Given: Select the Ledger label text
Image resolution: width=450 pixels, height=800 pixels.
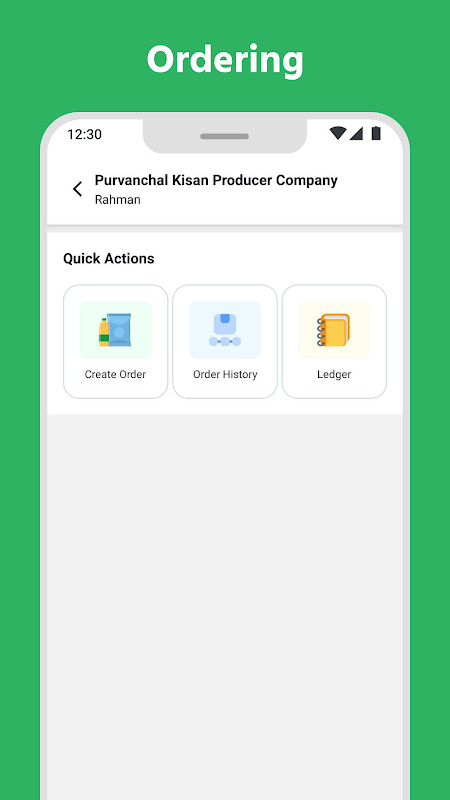Looking at the screenshot, I should tap(334, 374).
